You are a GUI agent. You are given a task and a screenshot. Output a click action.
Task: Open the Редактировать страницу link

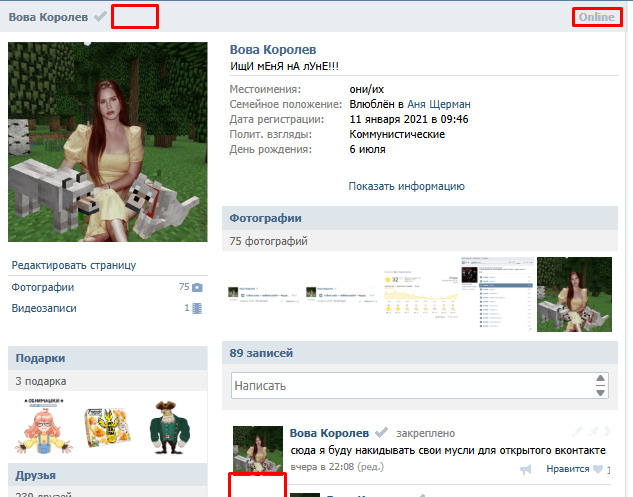(x=73, y=265)
